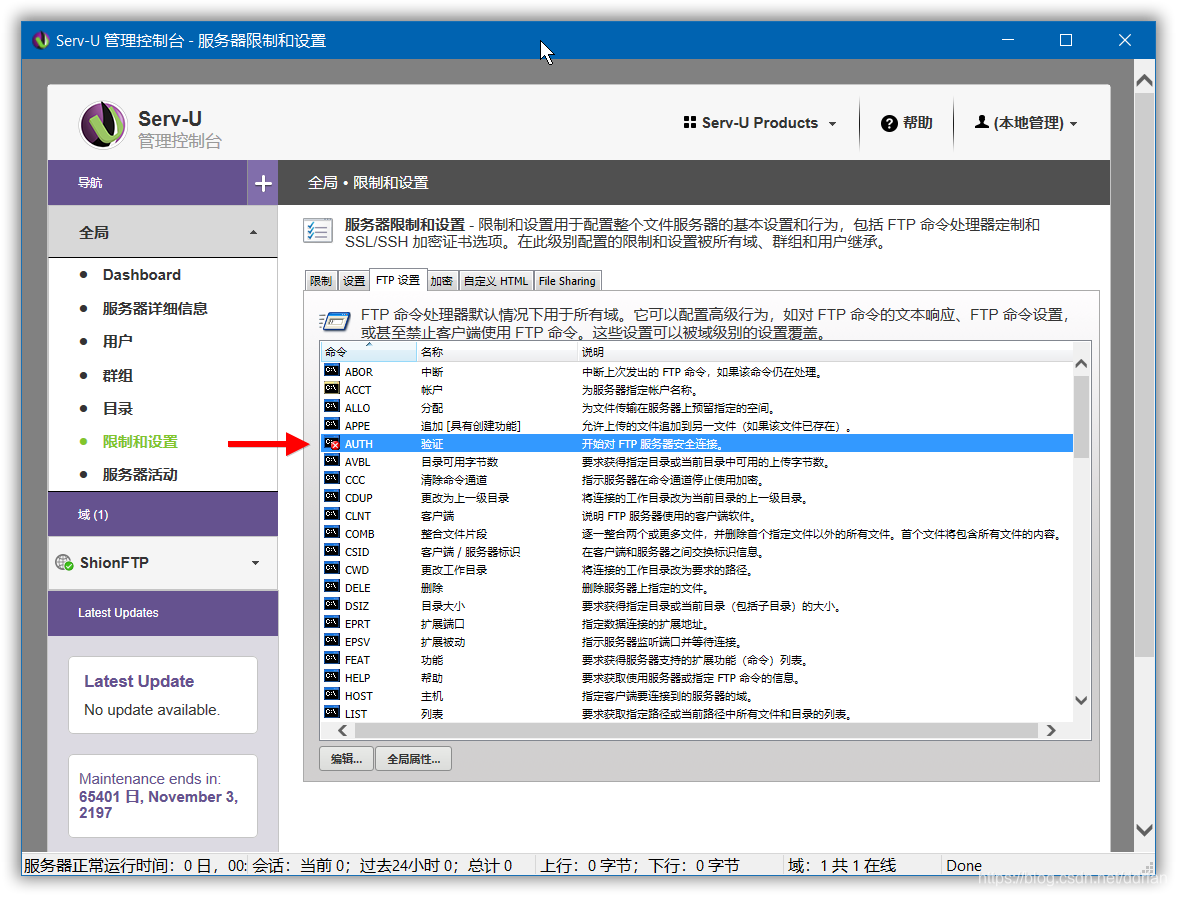
Task: Select the AUTH 验证 command row
Action: pyautogui.click(x=697, y=444)
